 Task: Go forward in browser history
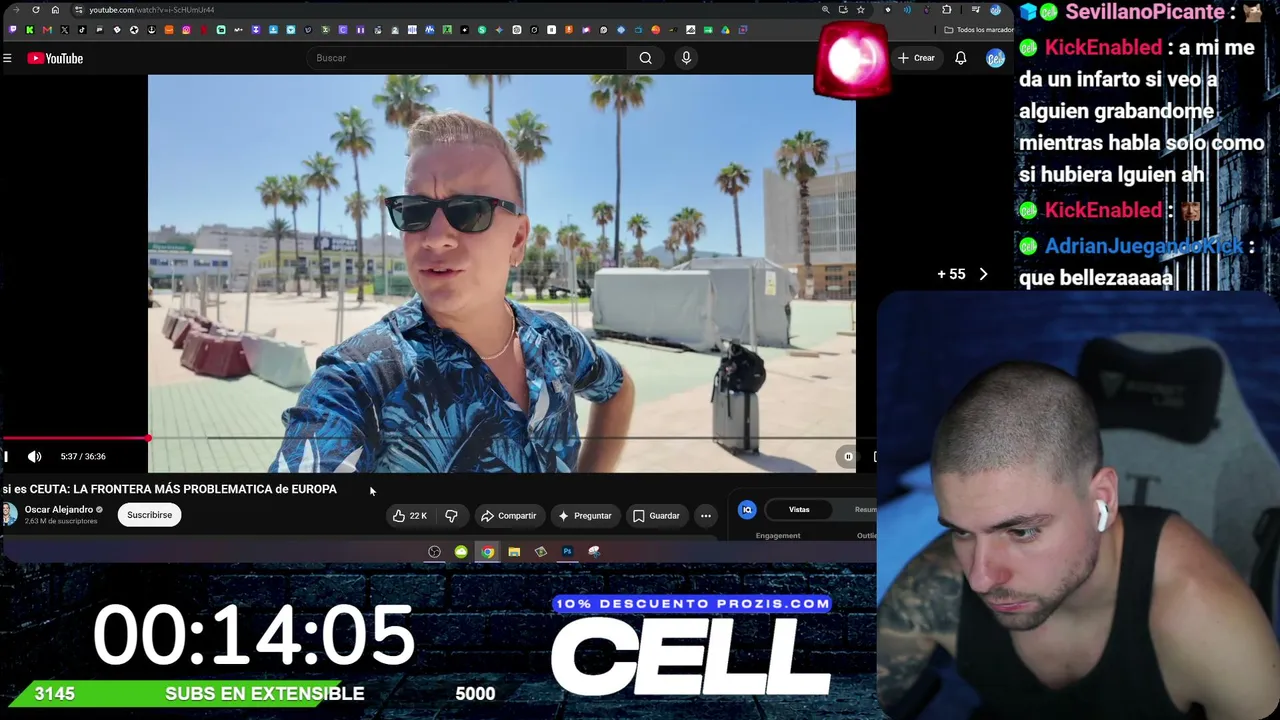coord(16,10)
